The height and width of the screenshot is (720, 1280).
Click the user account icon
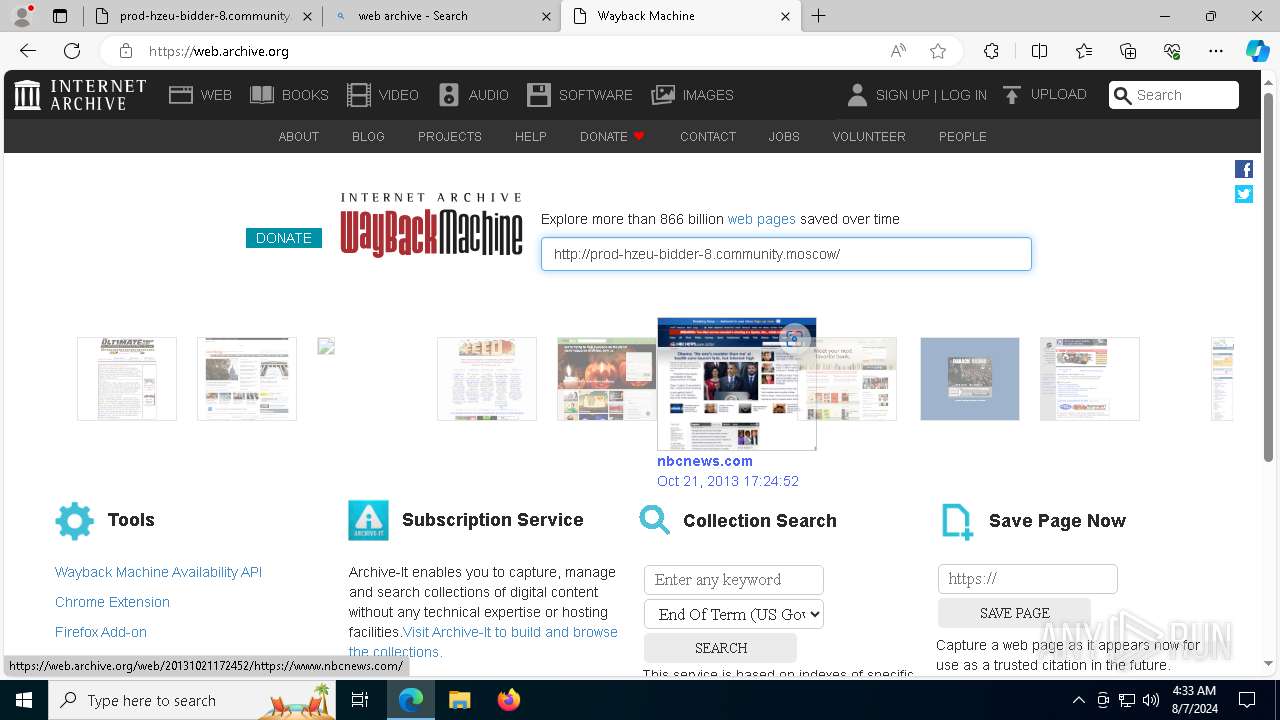coord(857,95)
